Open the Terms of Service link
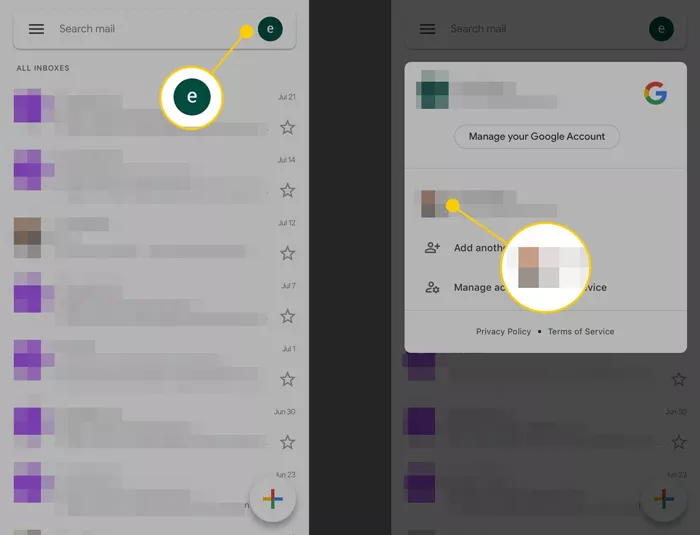This screenshot has height=535, width=700. coord(581,331)
